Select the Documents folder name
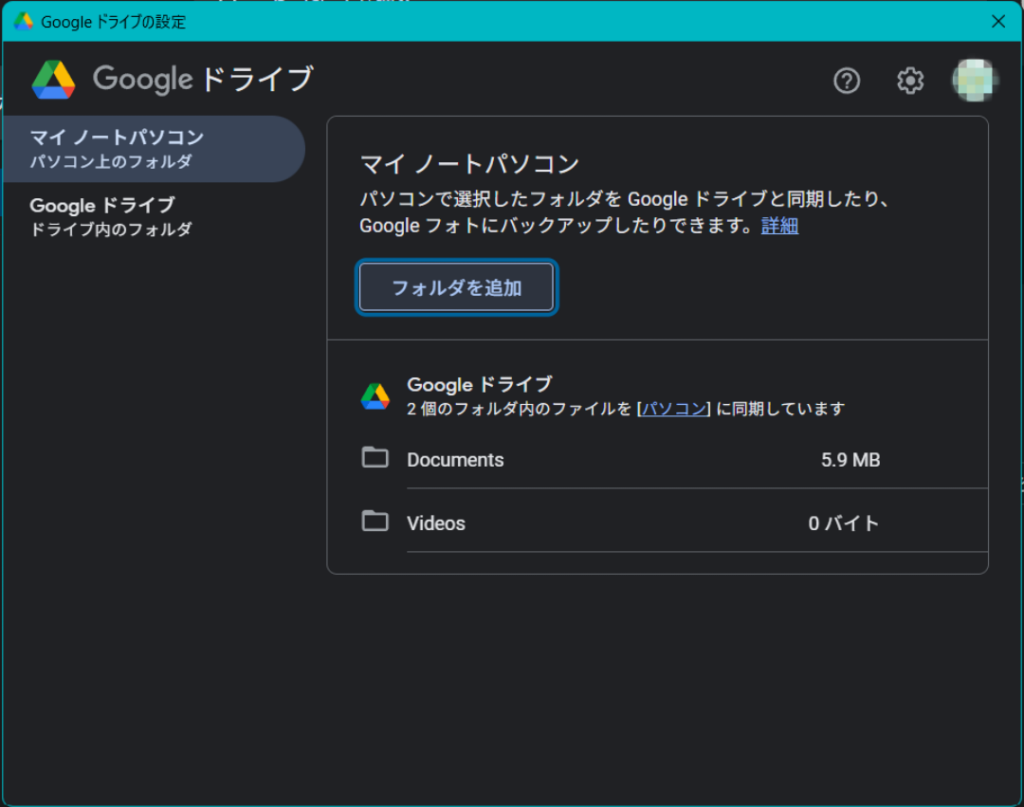Viewport: 1024px width, 807px height. pyautogui.click(x=455, y=460)
